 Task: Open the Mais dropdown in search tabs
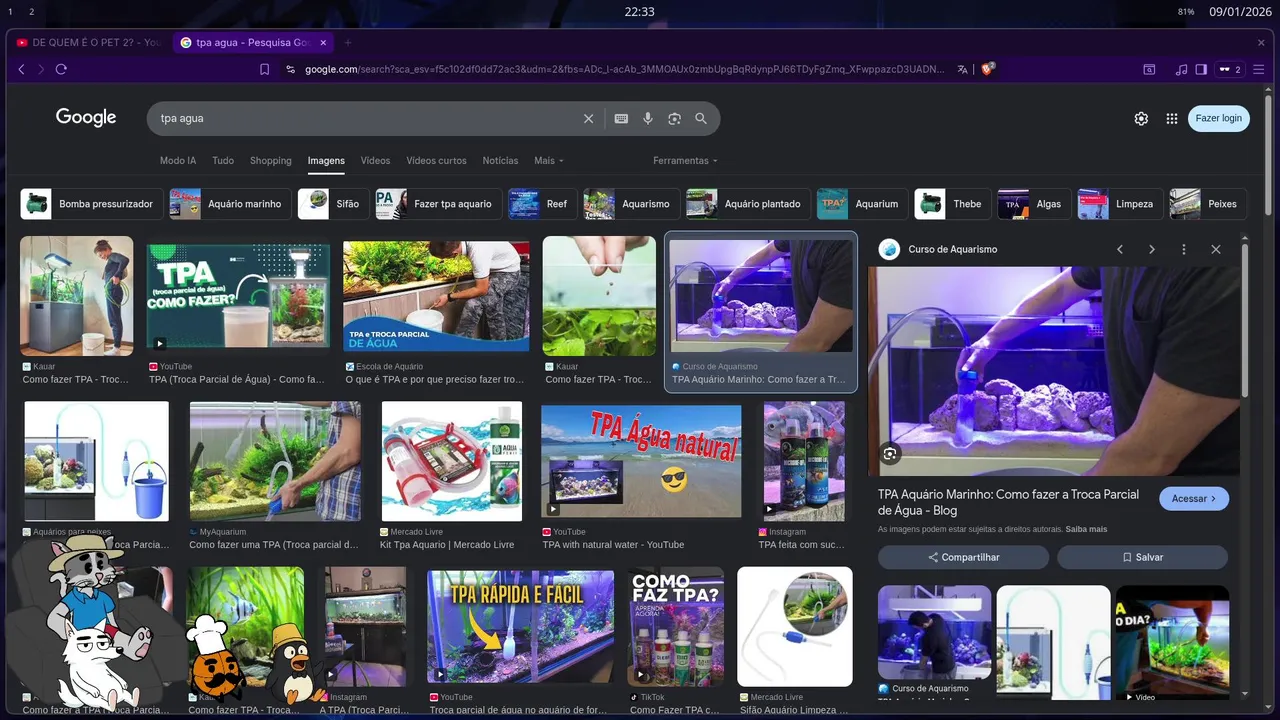click(549, 160)
